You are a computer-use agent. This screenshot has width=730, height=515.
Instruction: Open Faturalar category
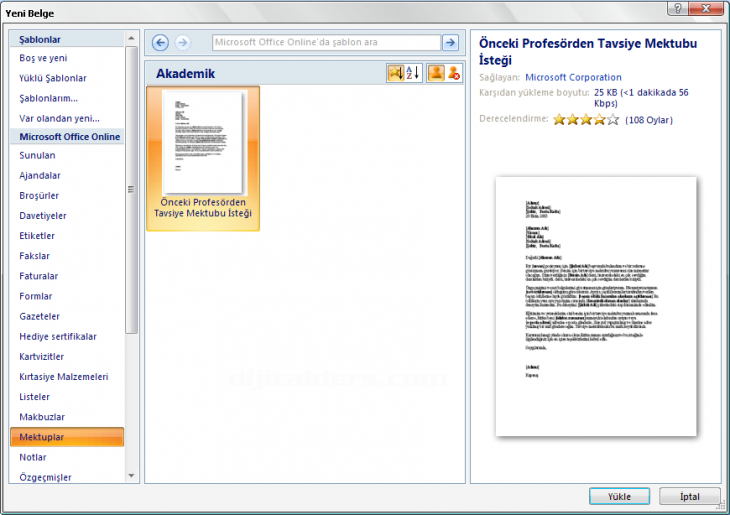click(x=39, y=276)
